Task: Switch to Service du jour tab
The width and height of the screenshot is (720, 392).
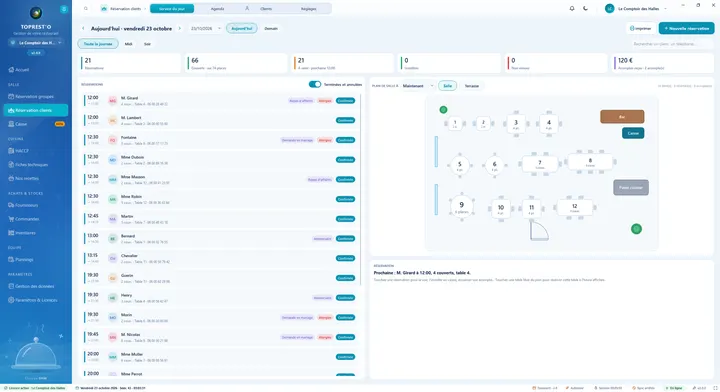Action: [172, 9]
